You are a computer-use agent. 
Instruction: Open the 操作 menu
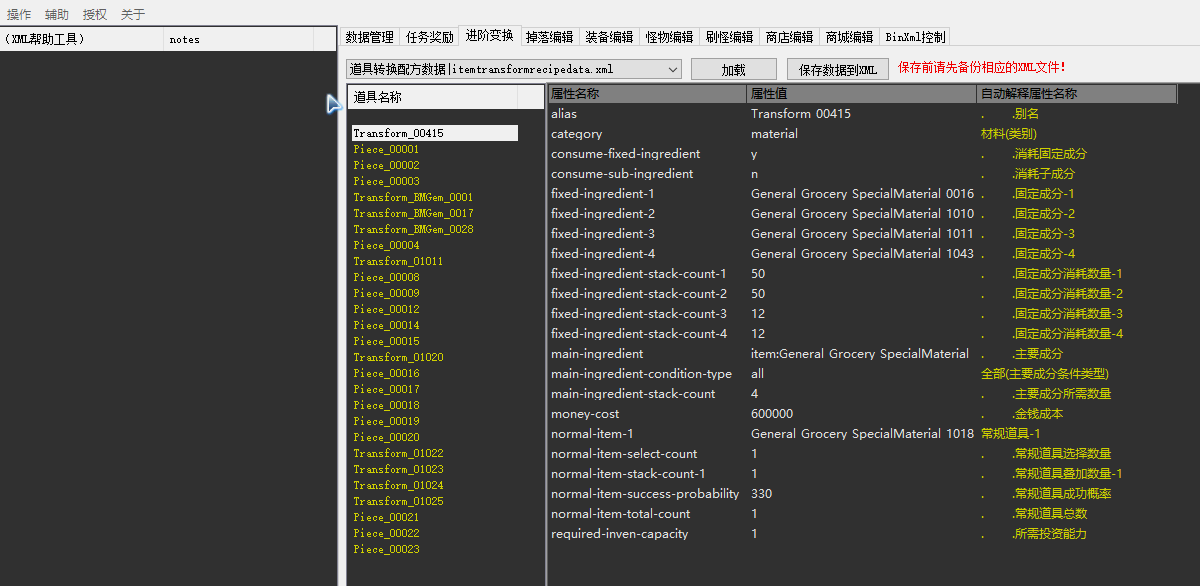pos(19,14)
